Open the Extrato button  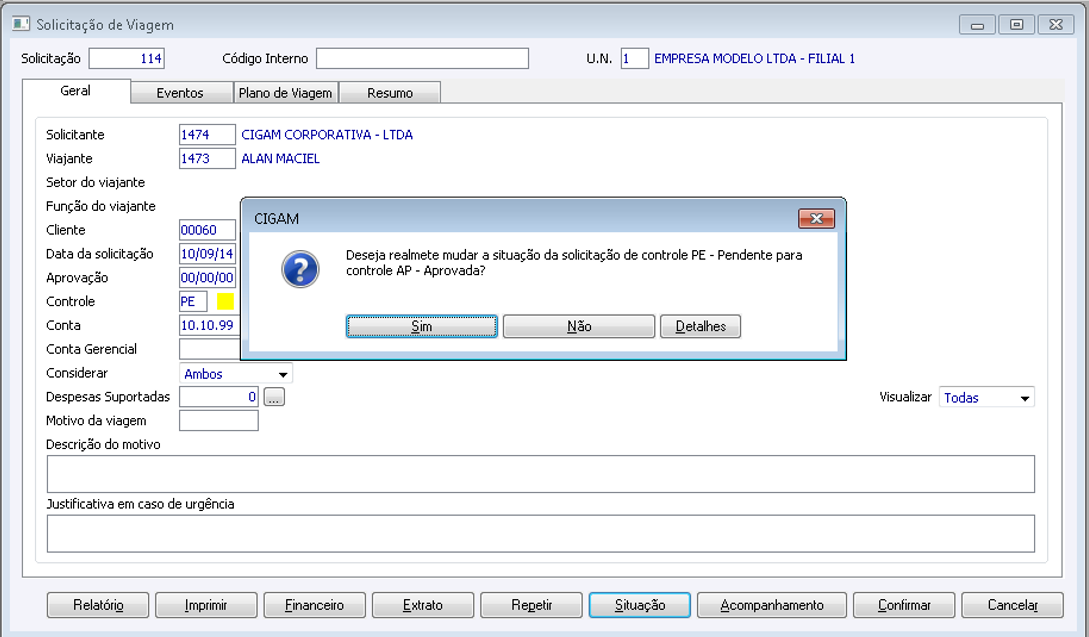(423, 605)
